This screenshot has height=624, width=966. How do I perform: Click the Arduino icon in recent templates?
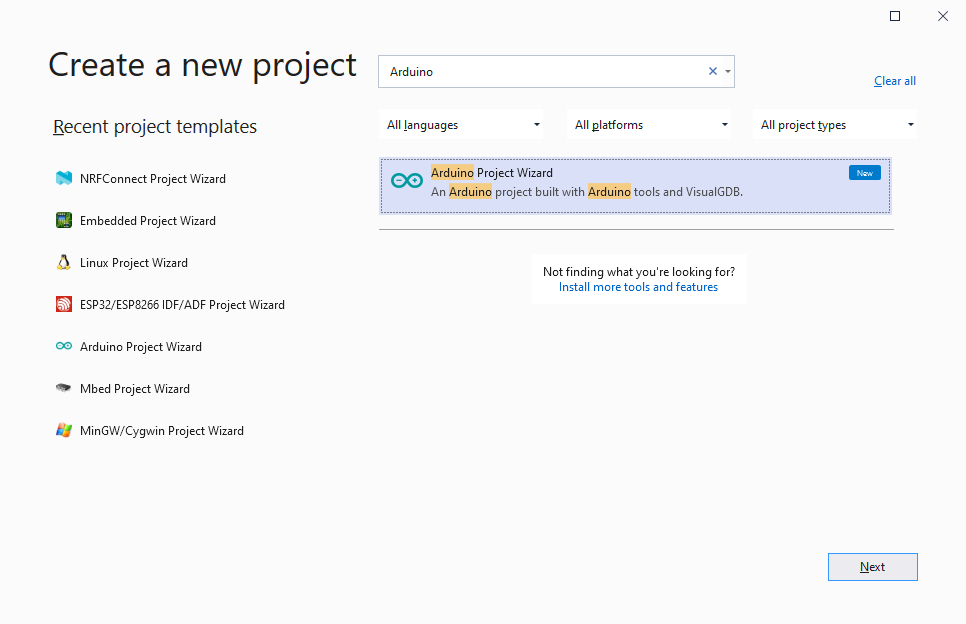click(x=64, y=347)
